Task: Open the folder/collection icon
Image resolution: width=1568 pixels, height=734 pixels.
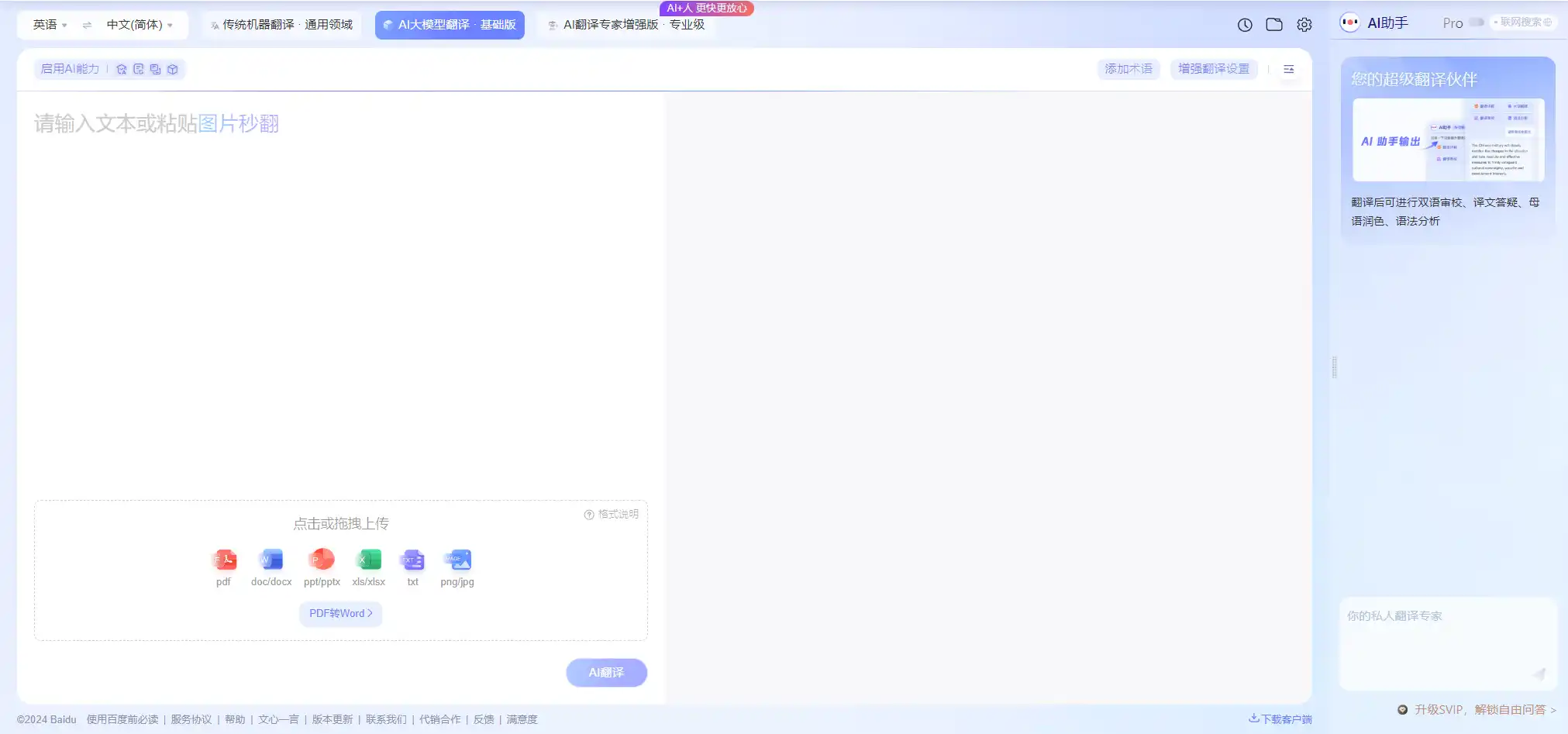Action: (x=1274, y=25)
